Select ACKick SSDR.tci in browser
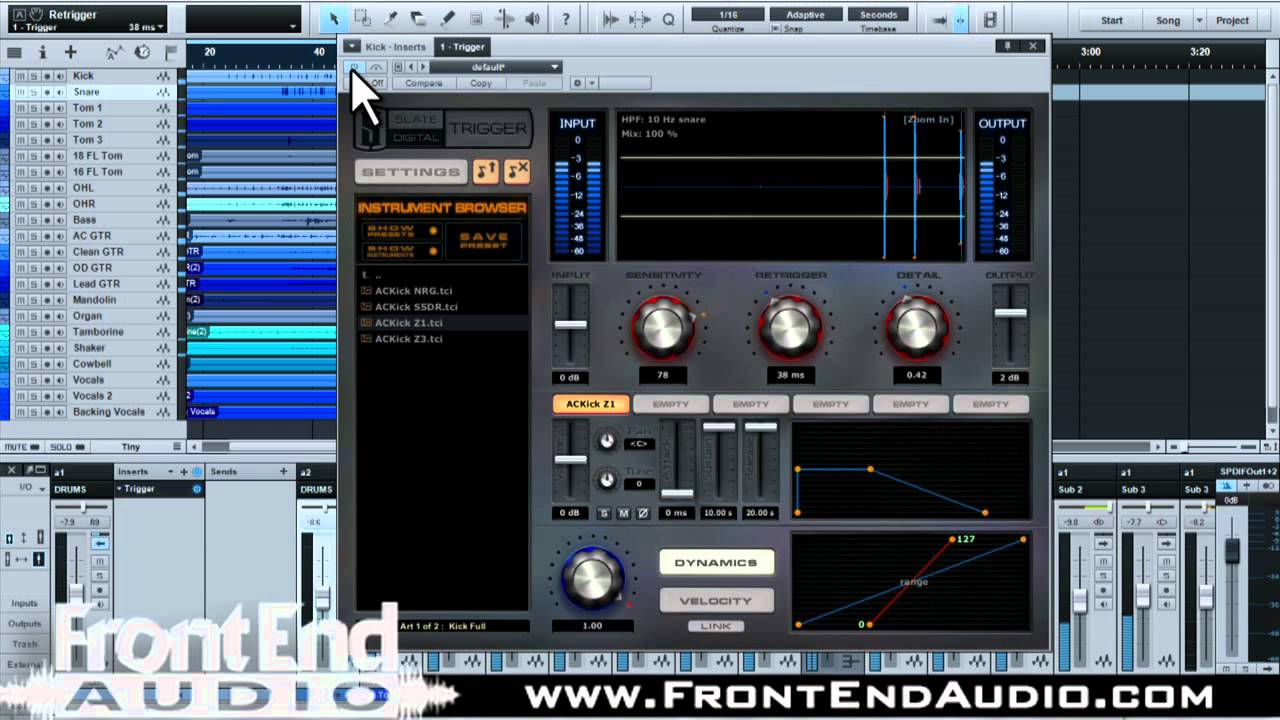This screenshot has height=720, width=1280. pos(415,307)
